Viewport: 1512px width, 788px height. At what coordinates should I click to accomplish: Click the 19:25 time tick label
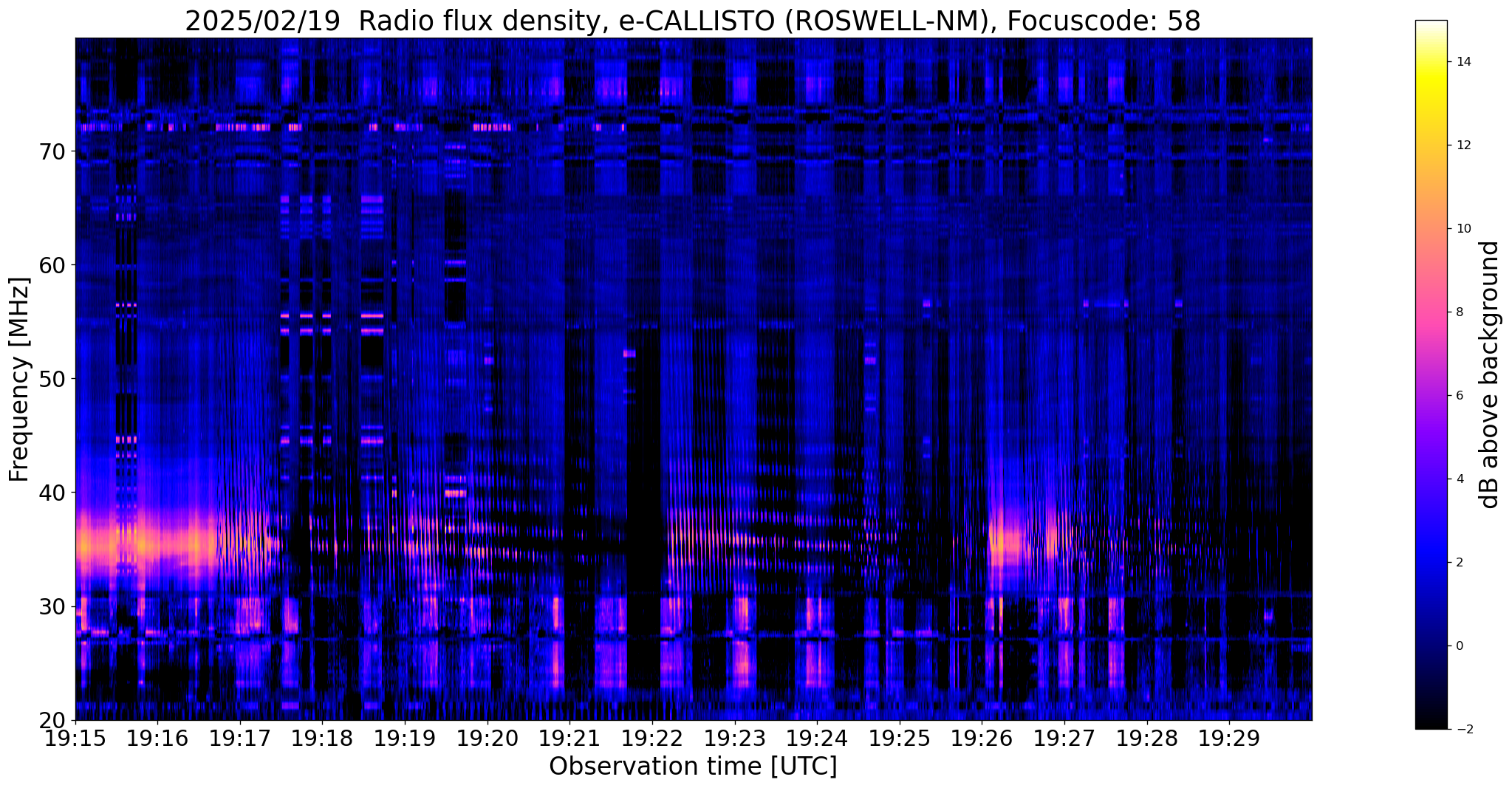coord(900,739)
